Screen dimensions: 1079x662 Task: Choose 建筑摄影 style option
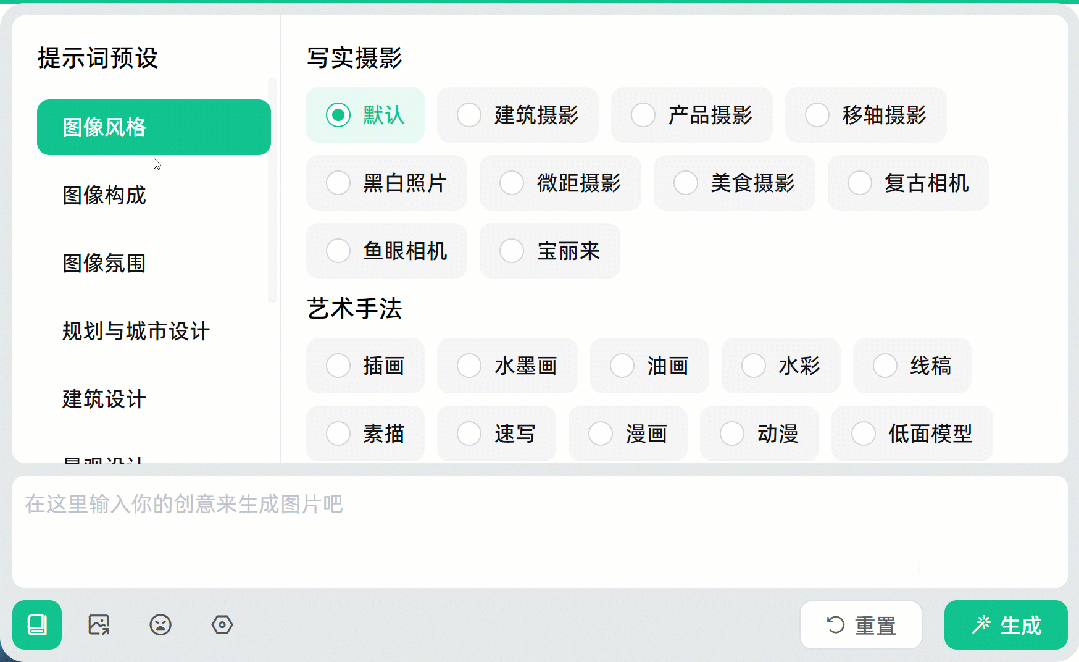pyautogui.click(x=517, y=115)
